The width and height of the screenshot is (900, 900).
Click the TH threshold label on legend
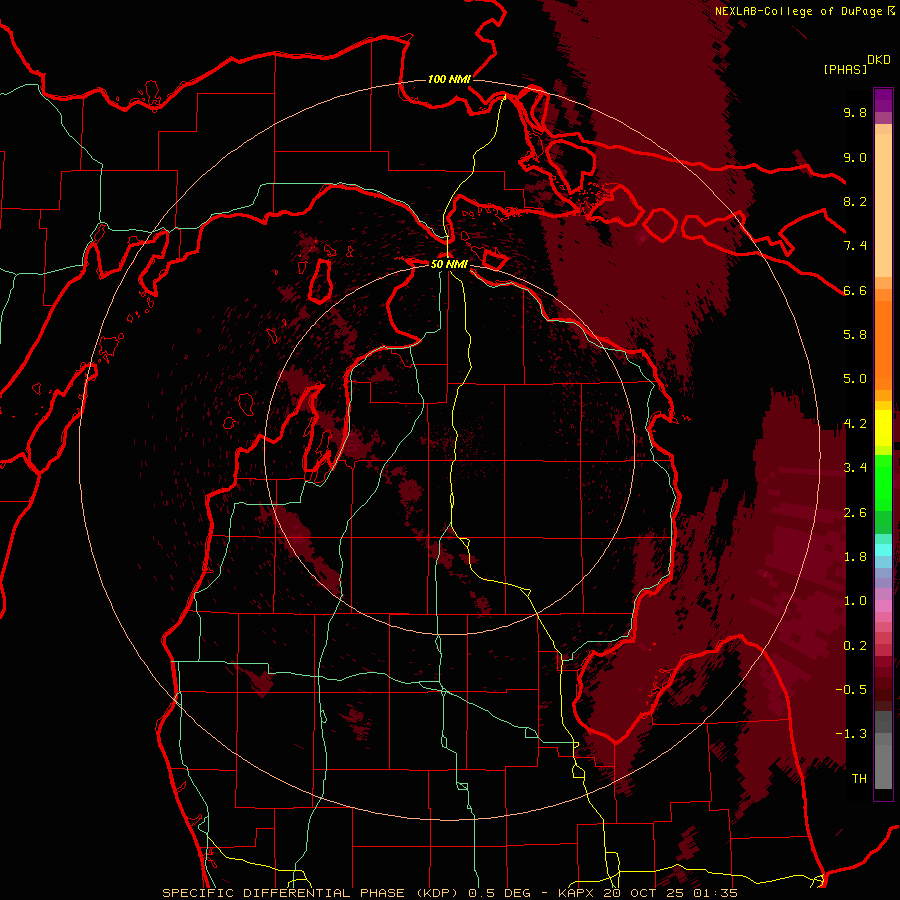(859, 779)
